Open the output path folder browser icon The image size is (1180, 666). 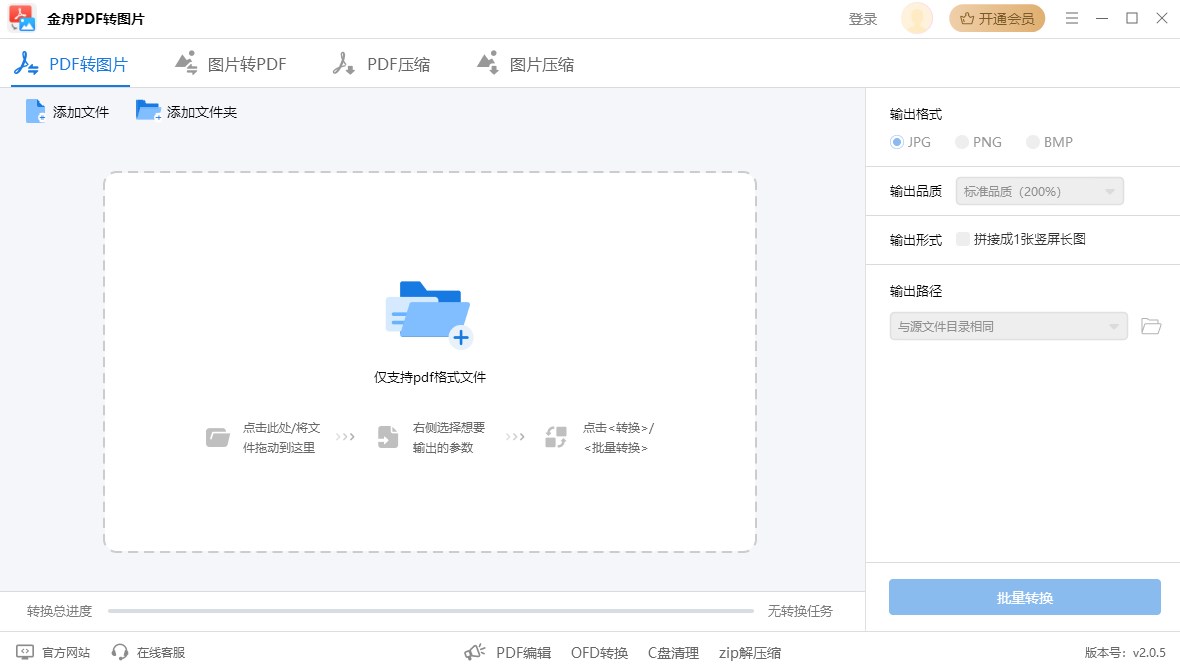pos(1151,326)
